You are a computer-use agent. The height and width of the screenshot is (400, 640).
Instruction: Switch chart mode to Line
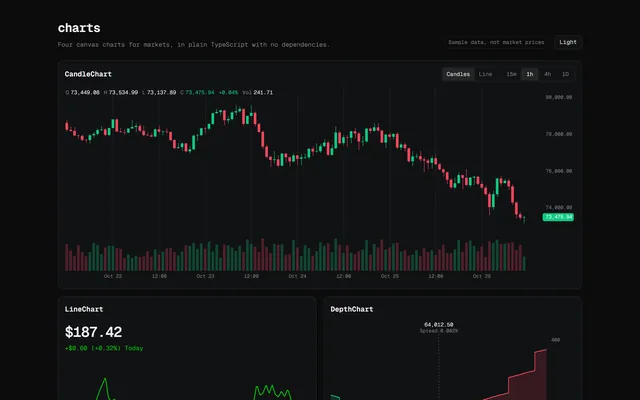(485, 74)
